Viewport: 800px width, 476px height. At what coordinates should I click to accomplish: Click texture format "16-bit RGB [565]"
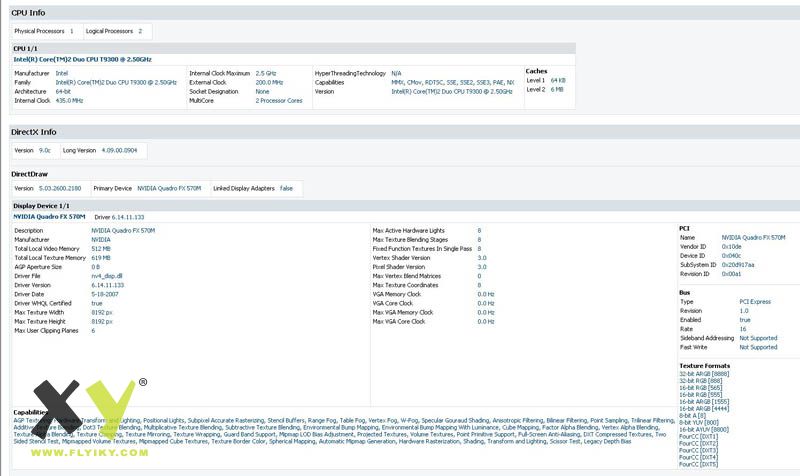[701, 388]
